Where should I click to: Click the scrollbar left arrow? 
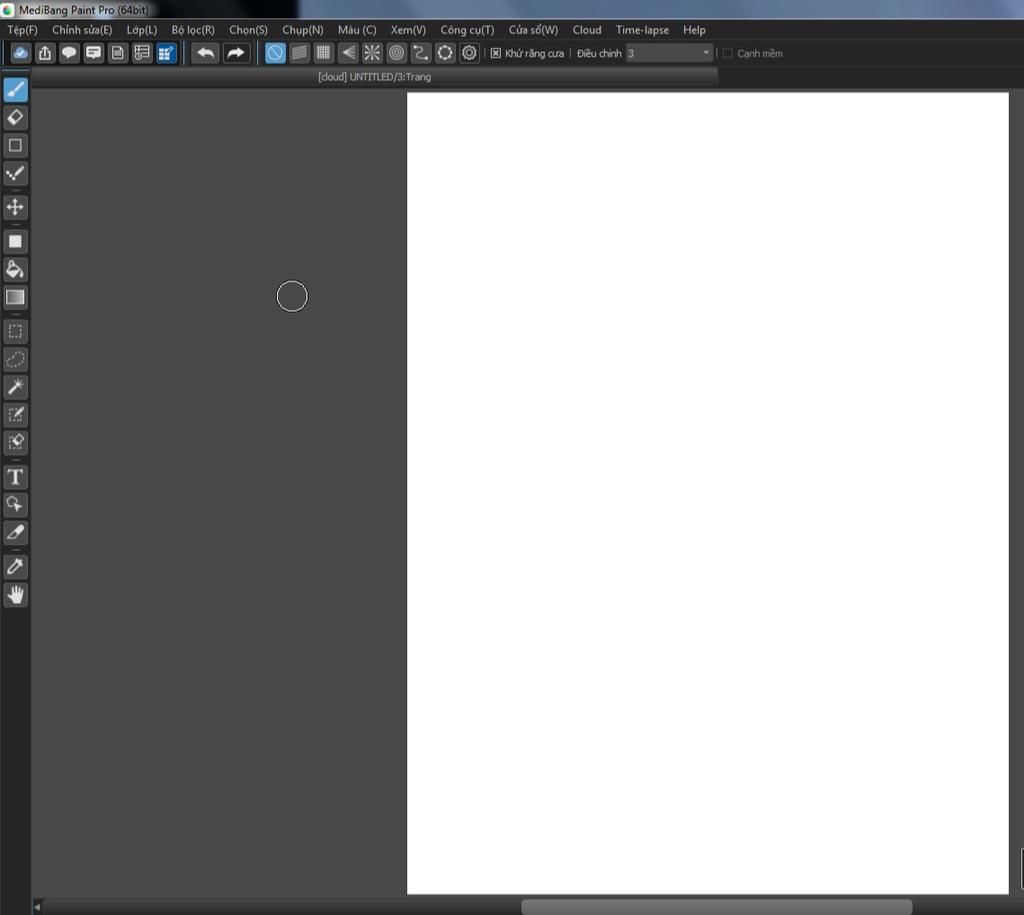tap(38, 907)
